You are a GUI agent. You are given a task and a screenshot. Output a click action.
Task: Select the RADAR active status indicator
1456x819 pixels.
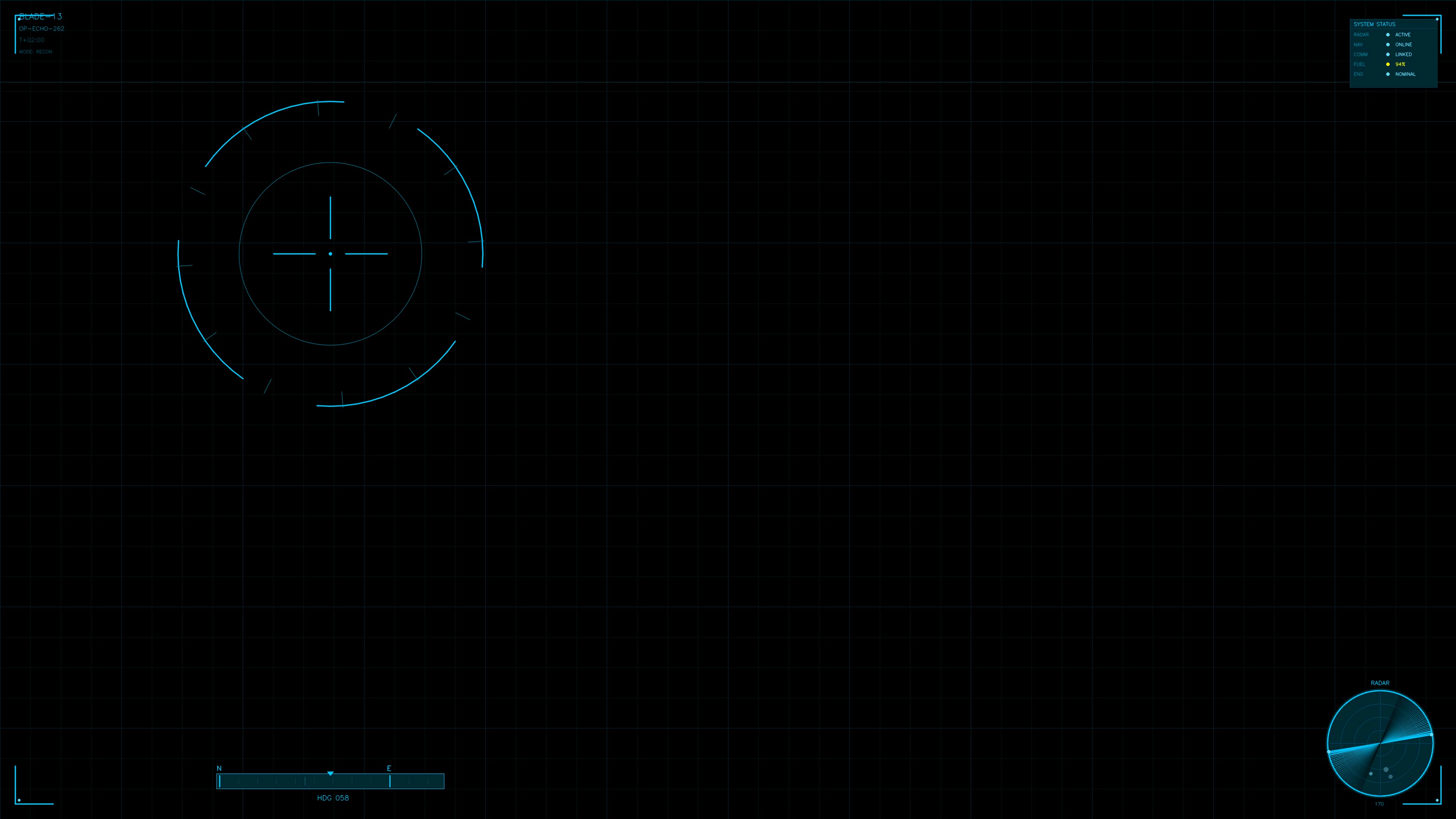pos(1388,35)
